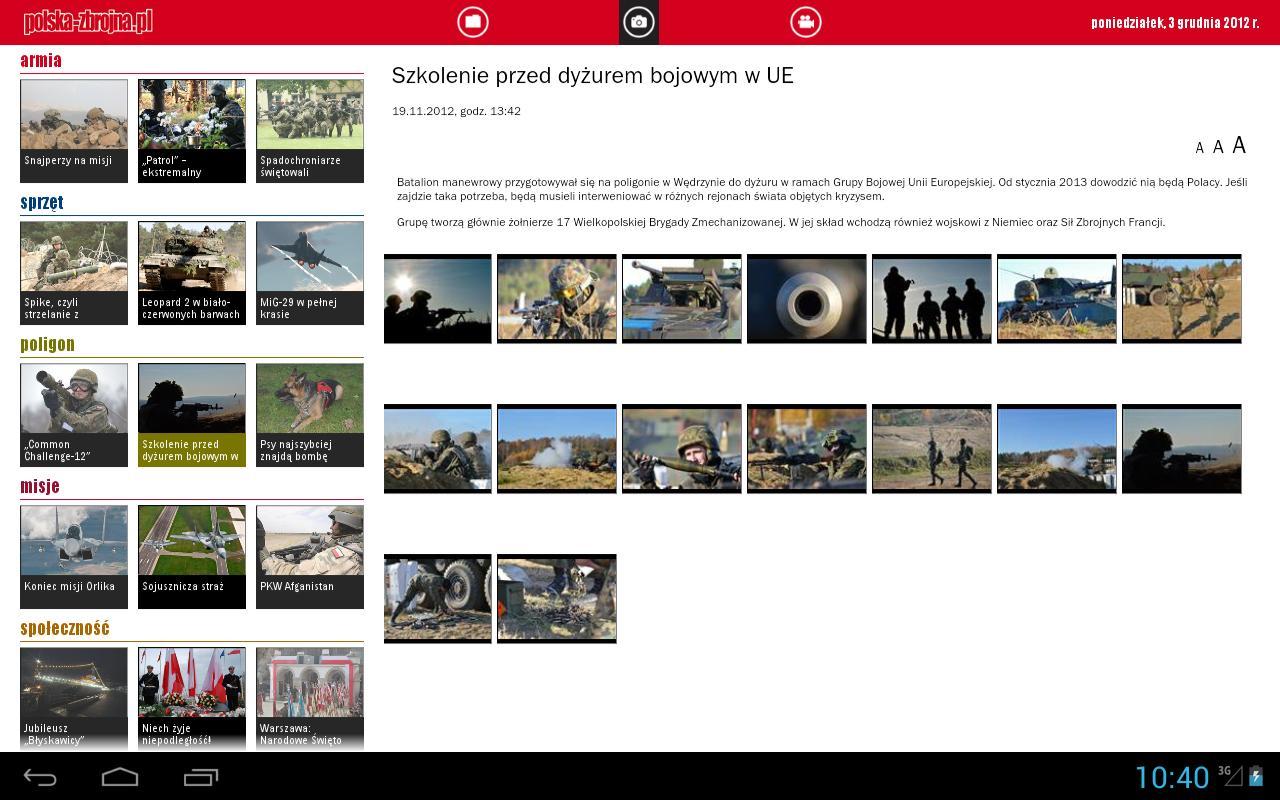Open the news articles section icon
Image resolution: width=1280 pixels, height=800 pixels.
tap(473, 22)
